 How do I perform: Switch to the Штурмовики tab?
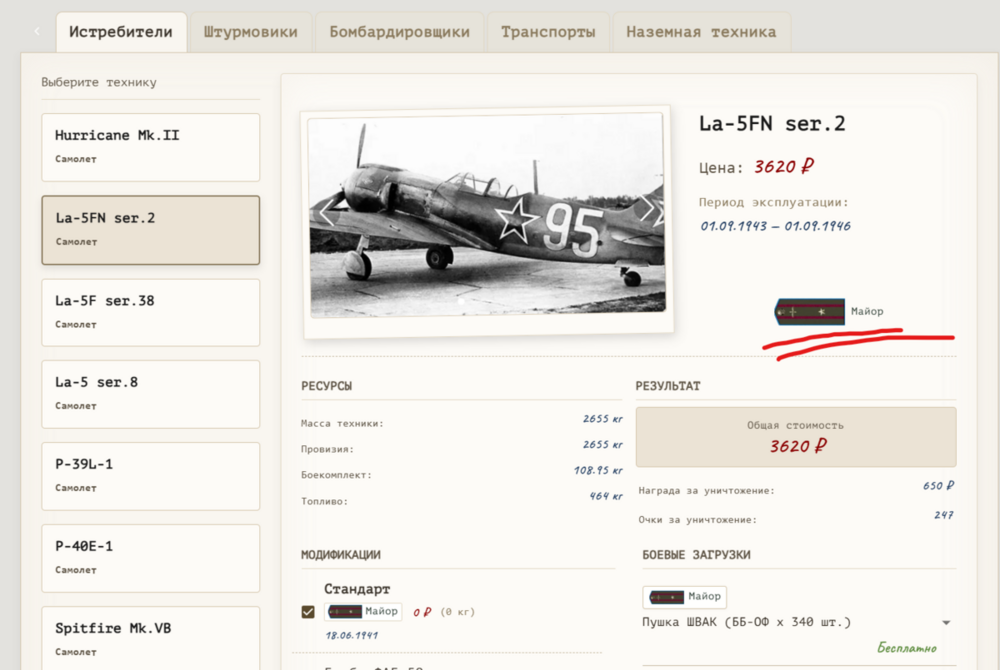coord(250,32)
